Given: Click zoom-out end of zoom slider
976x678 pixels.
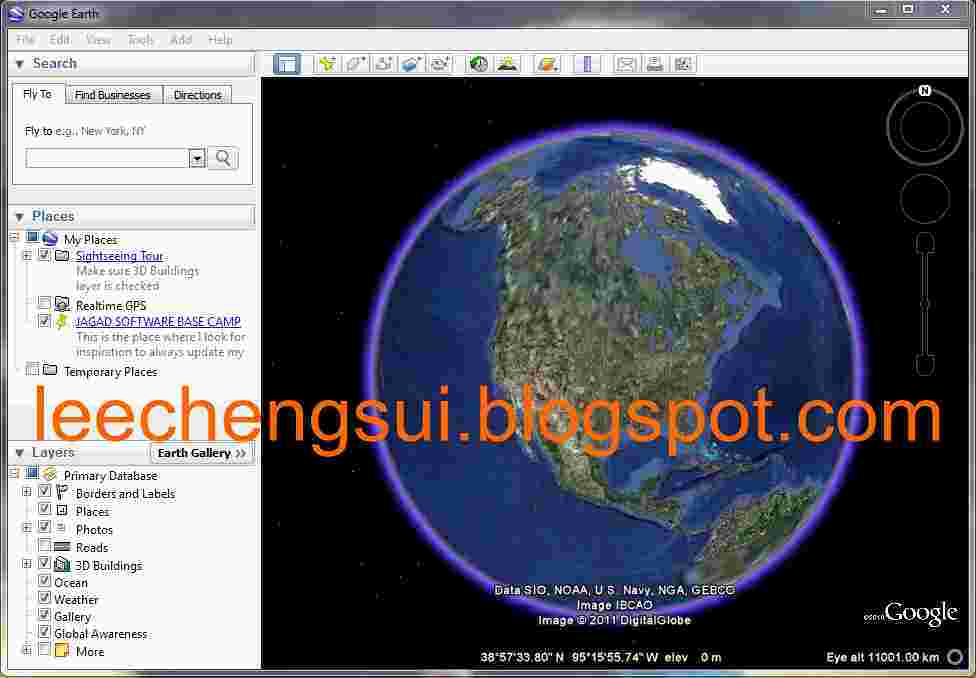Looking at the screenshot, I should (925, 365).
